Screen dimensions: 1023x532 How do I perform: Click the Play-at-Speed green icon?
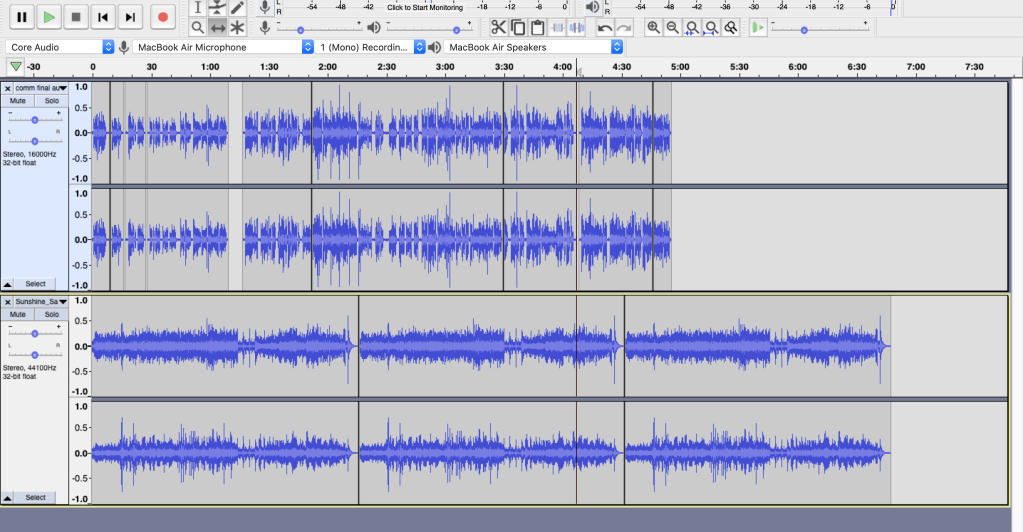click(x=758, y=28)
